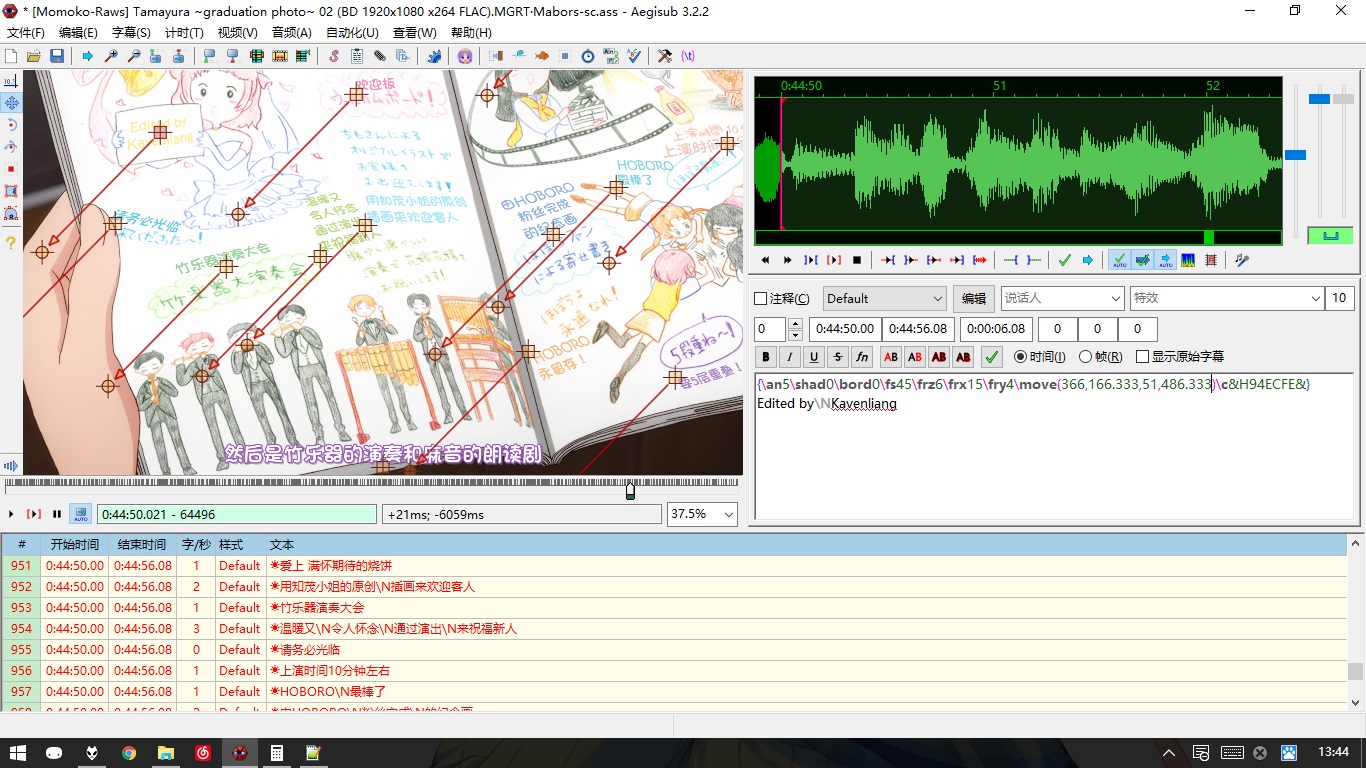Zoom video in with the plus magnifier
The image size is (1366, 768).
(111, 56)
